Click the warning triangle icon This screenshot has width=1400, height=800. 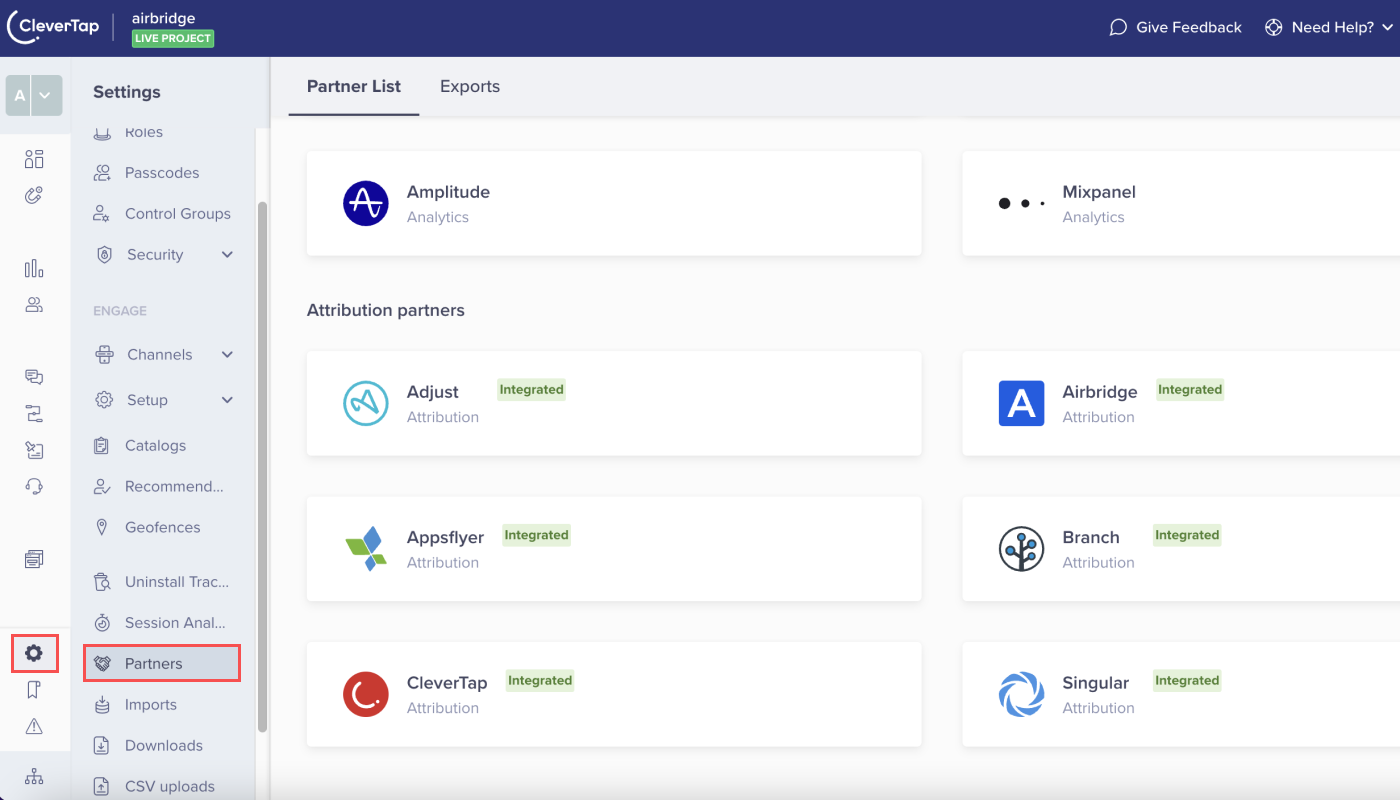34,726
